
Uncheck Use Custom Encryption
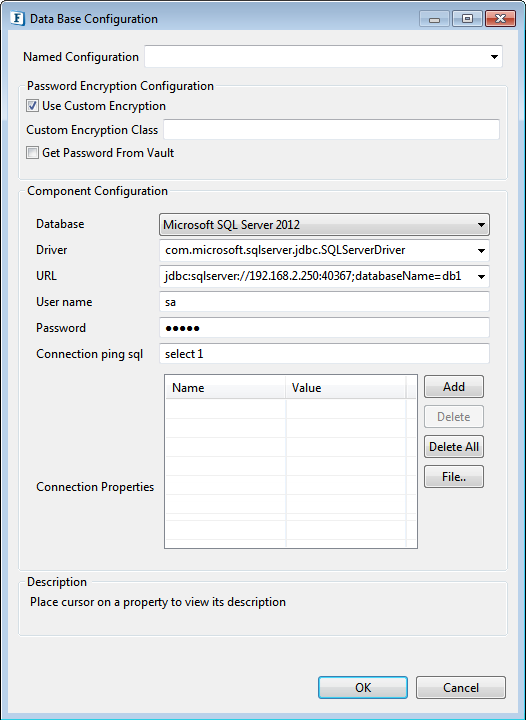pos(32,106)
